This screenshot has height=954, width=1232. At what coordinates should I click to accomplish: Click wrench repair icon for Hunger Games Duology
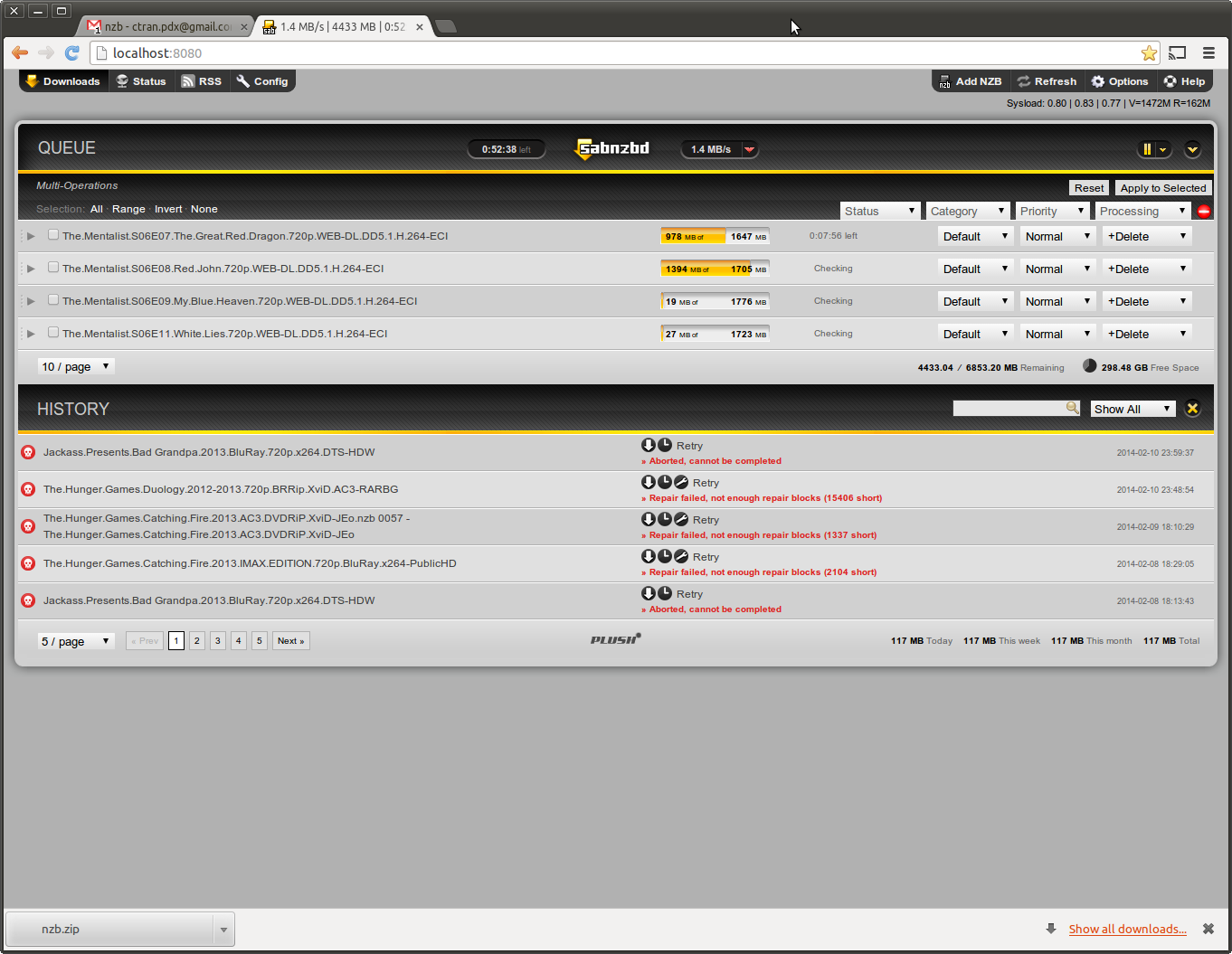click(681, 482)
